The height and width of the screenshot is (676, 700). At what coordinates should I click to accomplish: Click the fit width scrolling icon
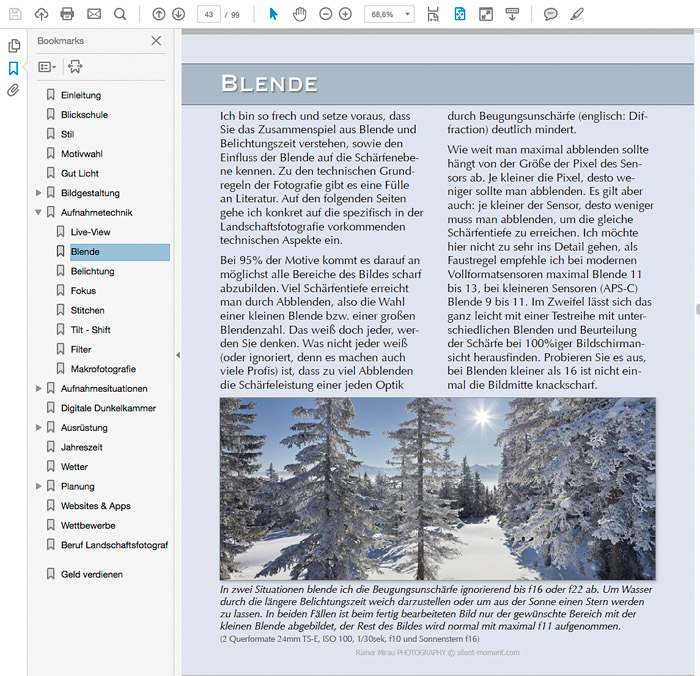(x=433, y=14)
